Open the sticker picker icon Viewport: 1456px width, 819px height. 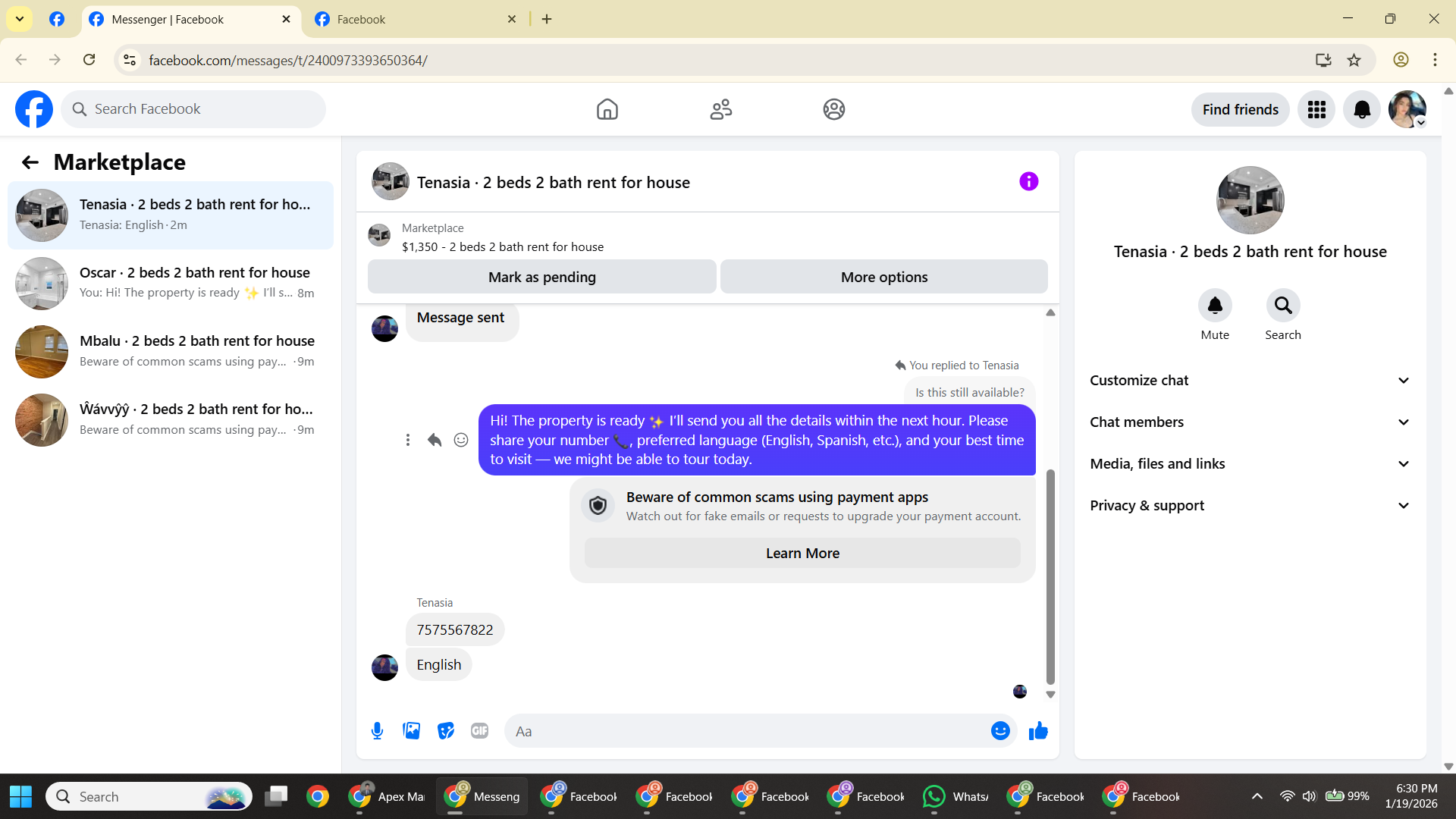446,731
